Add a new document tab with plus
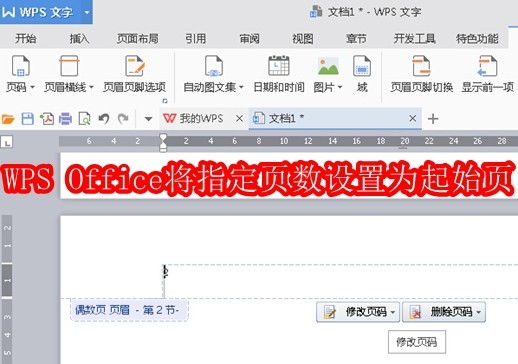Screen dimensions: 518x364 (x=433, y=119)
